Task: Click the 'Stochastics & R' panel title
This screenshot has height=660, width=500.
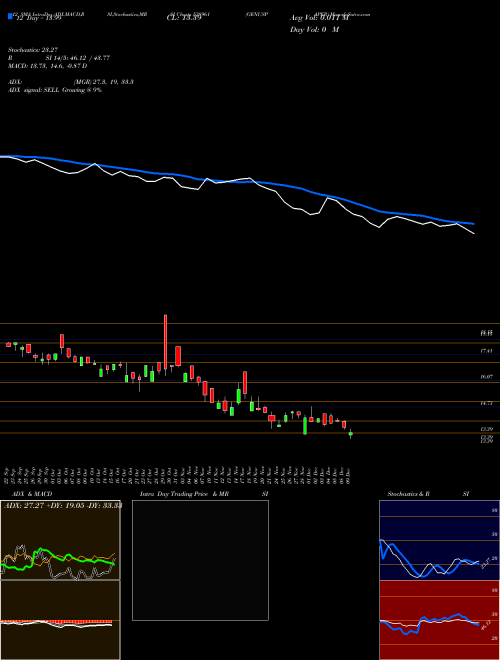Action: point(409,494)
